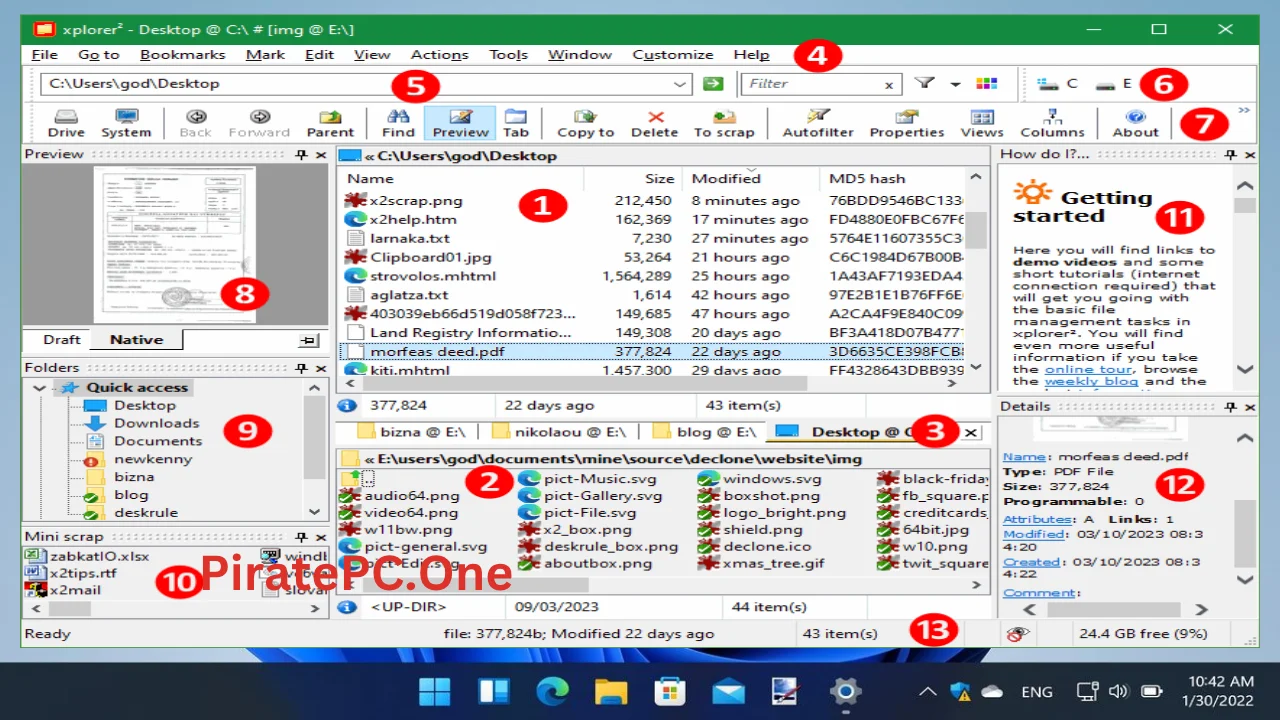
Task: Send the selection To scrap
Action: 724,123
